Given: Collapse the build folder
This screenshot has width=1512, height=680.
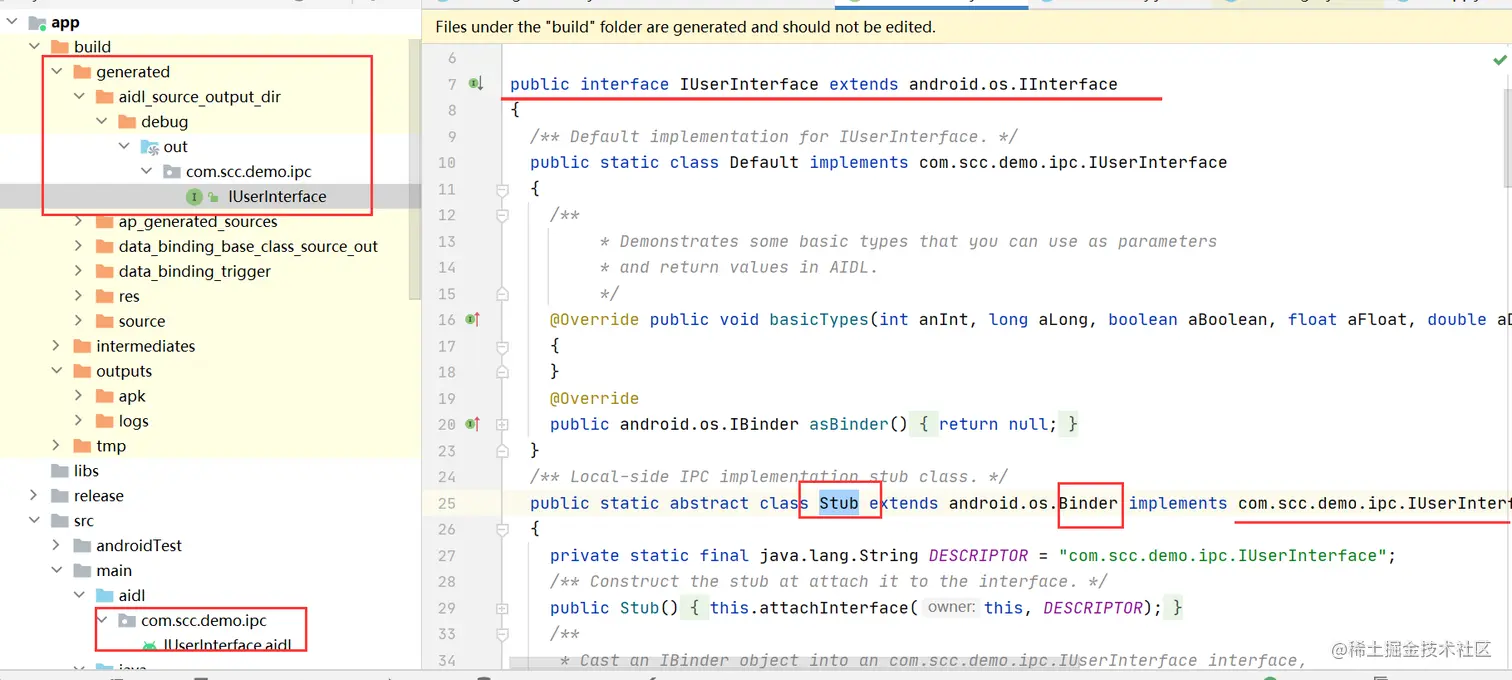Looking at the screenshot, I should 35,47.
